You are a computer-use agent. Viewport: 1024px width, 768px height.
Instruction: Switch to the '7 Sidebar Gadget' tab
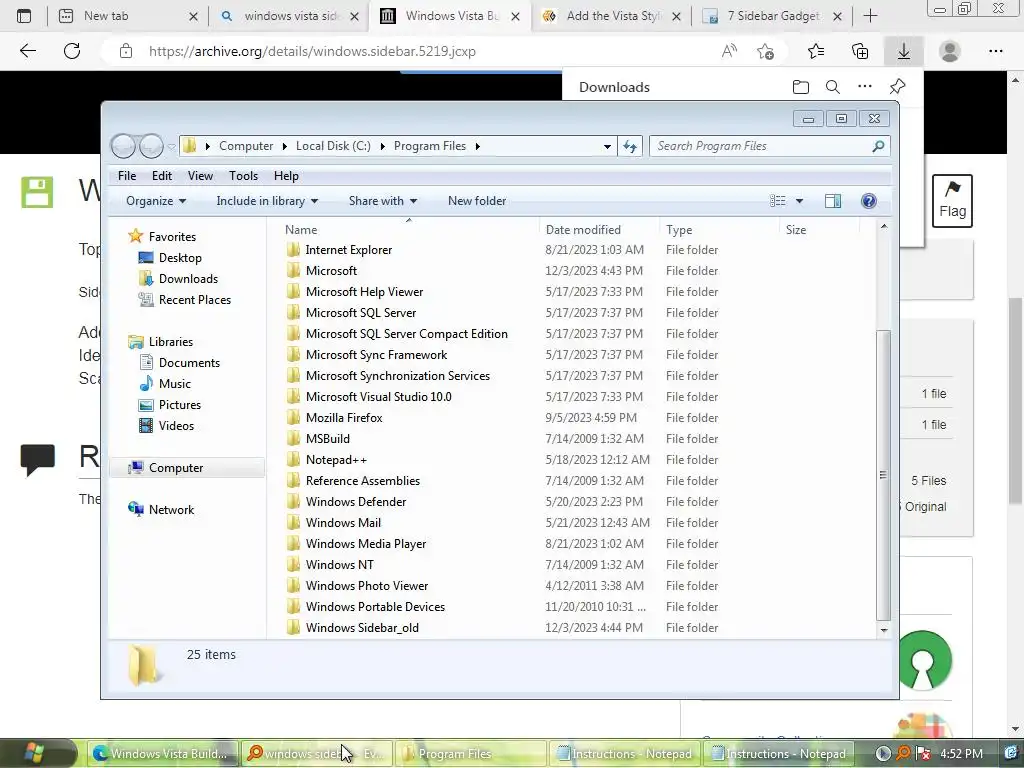(774, 16)
